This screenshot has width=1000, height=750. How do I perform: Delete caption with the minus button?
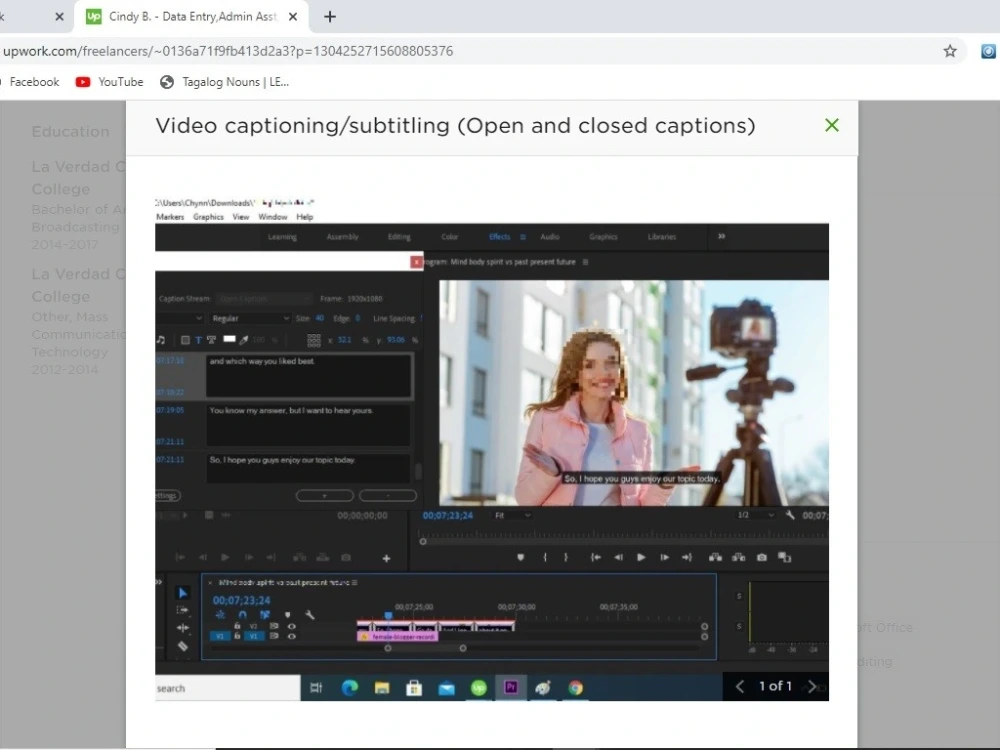[x=388, y=496]
